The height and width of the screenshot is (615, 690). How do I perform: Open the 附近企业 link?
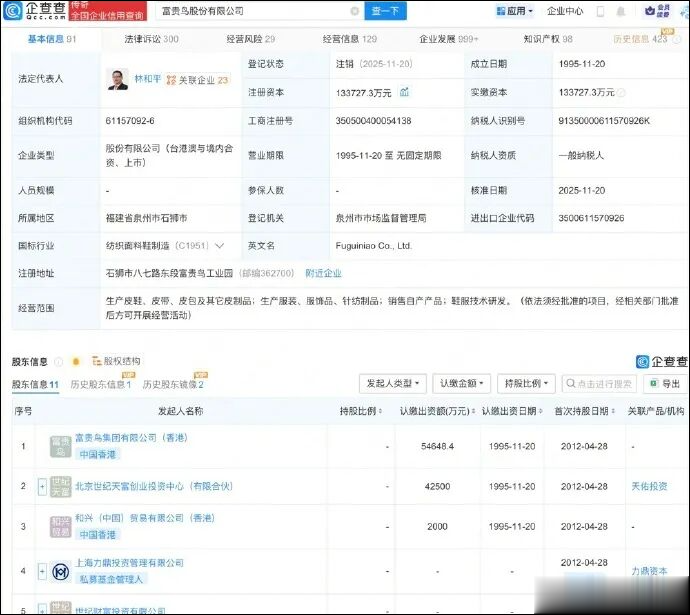click(x=323, y=273)
